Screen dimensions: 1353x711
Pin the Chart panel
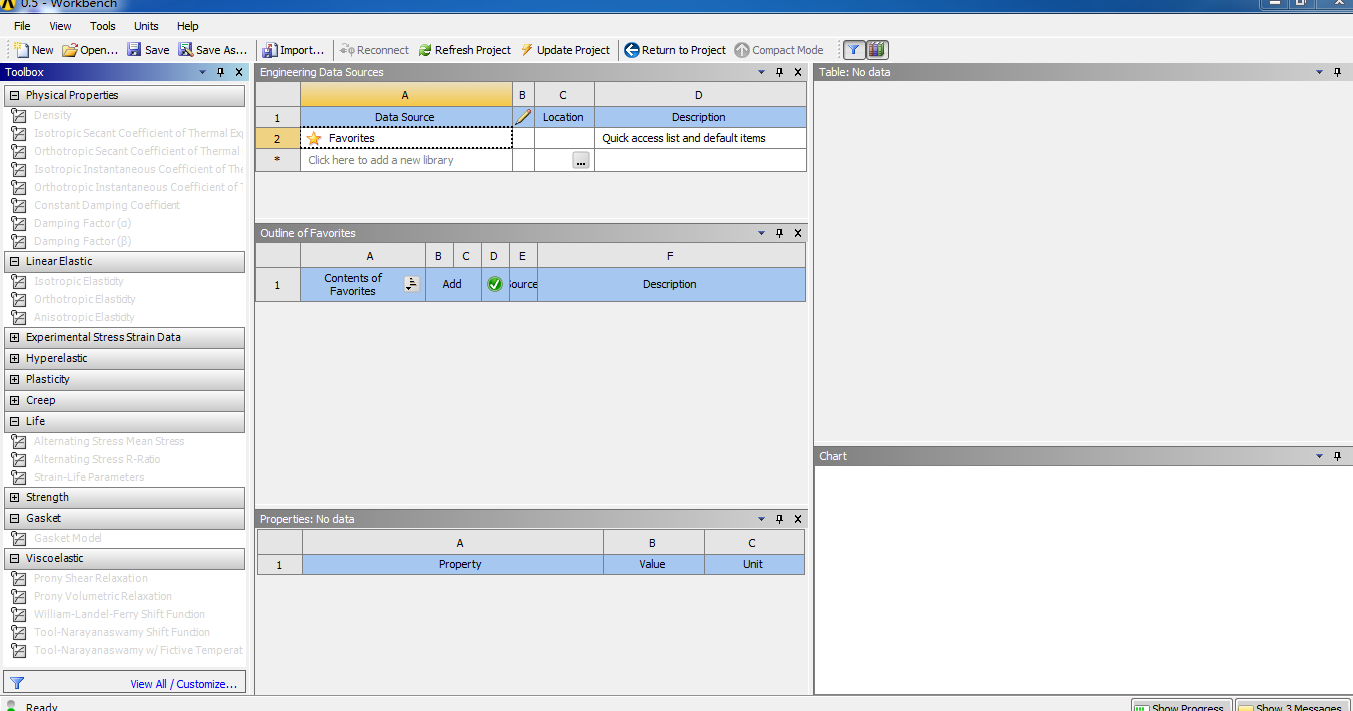[x=1337, y=456]
